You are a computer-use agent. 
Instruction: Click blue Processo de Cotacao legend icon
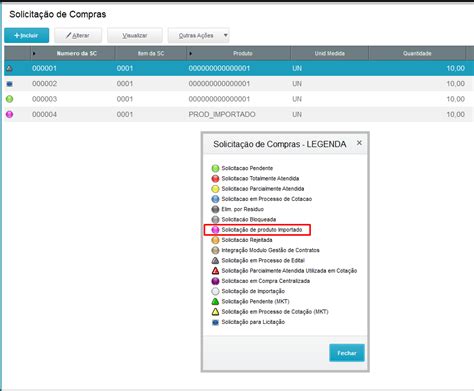coord(215,199)
